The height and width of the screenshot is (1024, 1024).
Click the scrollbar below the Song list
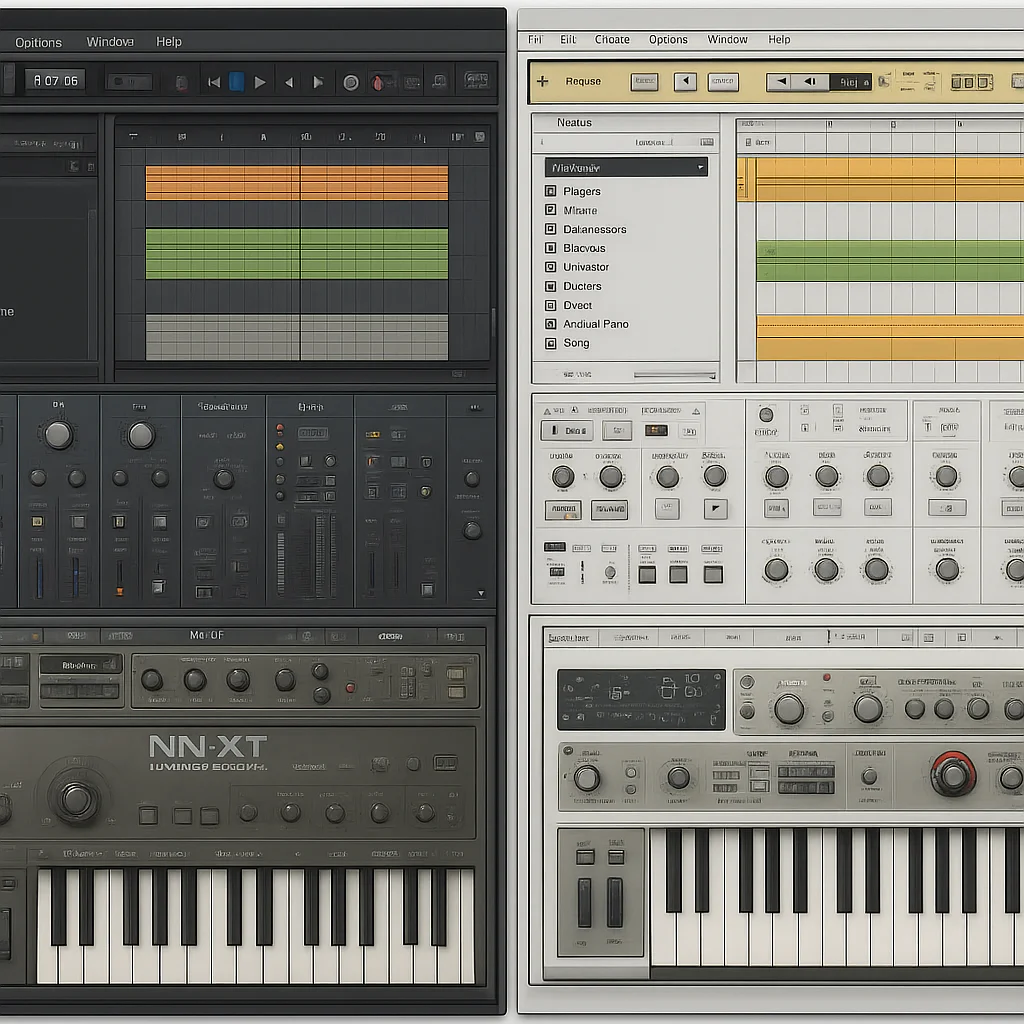(675, 375)
